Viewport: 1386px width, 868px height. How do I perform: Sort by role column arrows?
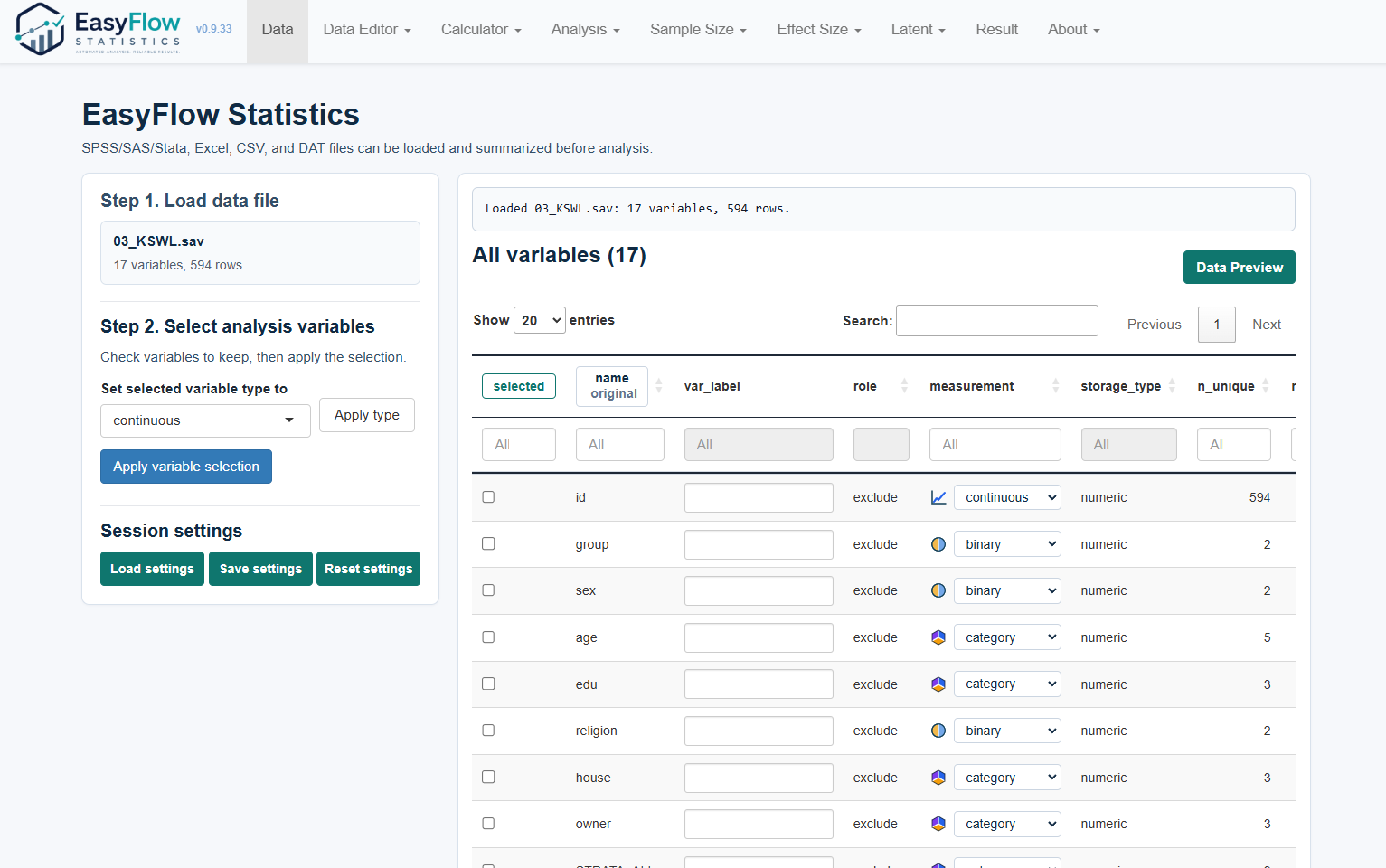[904, 386]
